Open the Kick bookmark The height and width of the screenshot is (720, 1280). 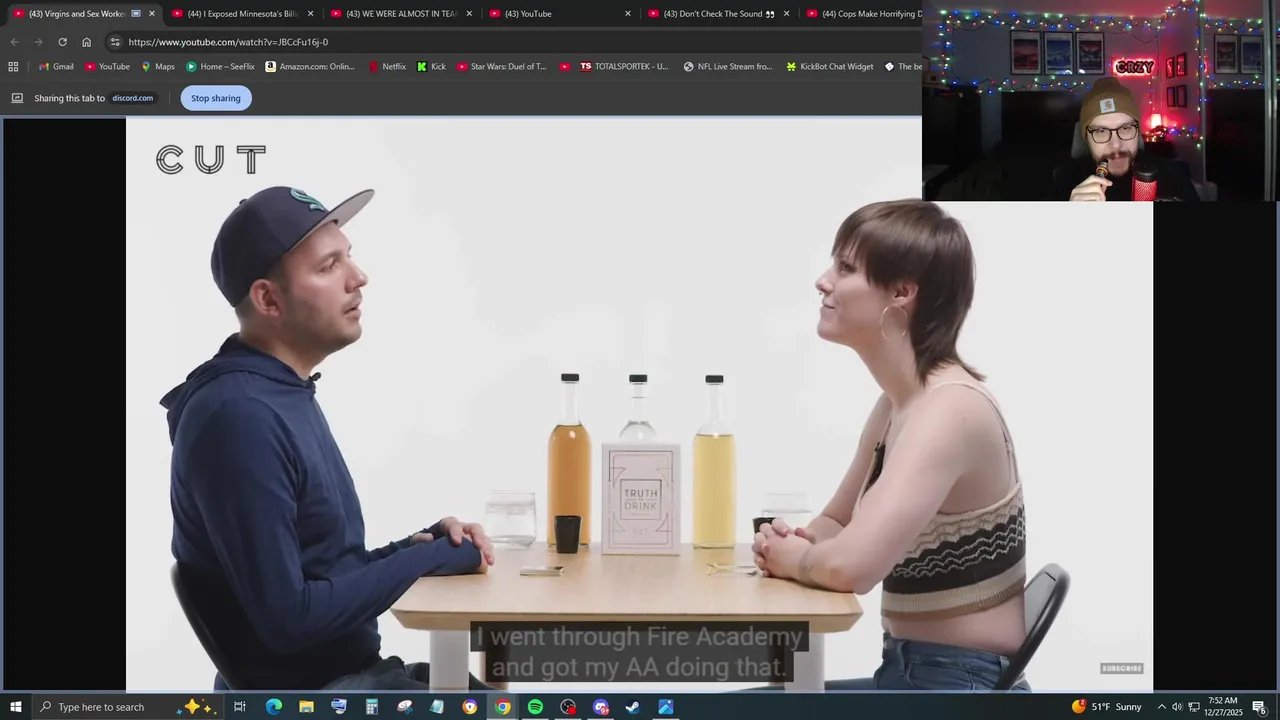point(431,67)
